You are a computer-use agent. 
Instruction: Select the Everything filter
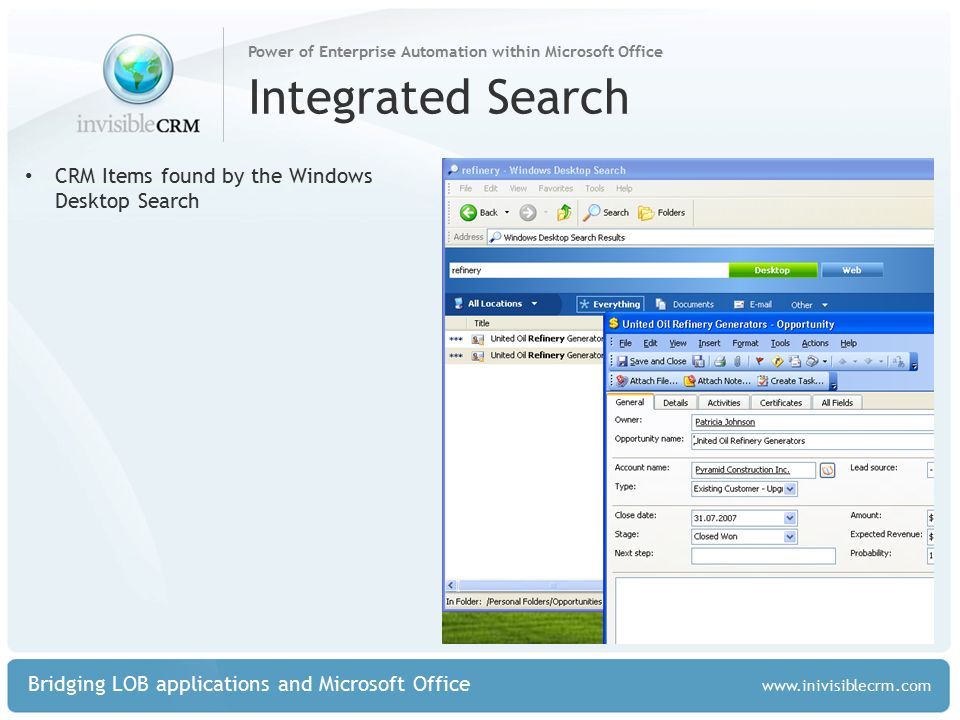tap(610, 304)
